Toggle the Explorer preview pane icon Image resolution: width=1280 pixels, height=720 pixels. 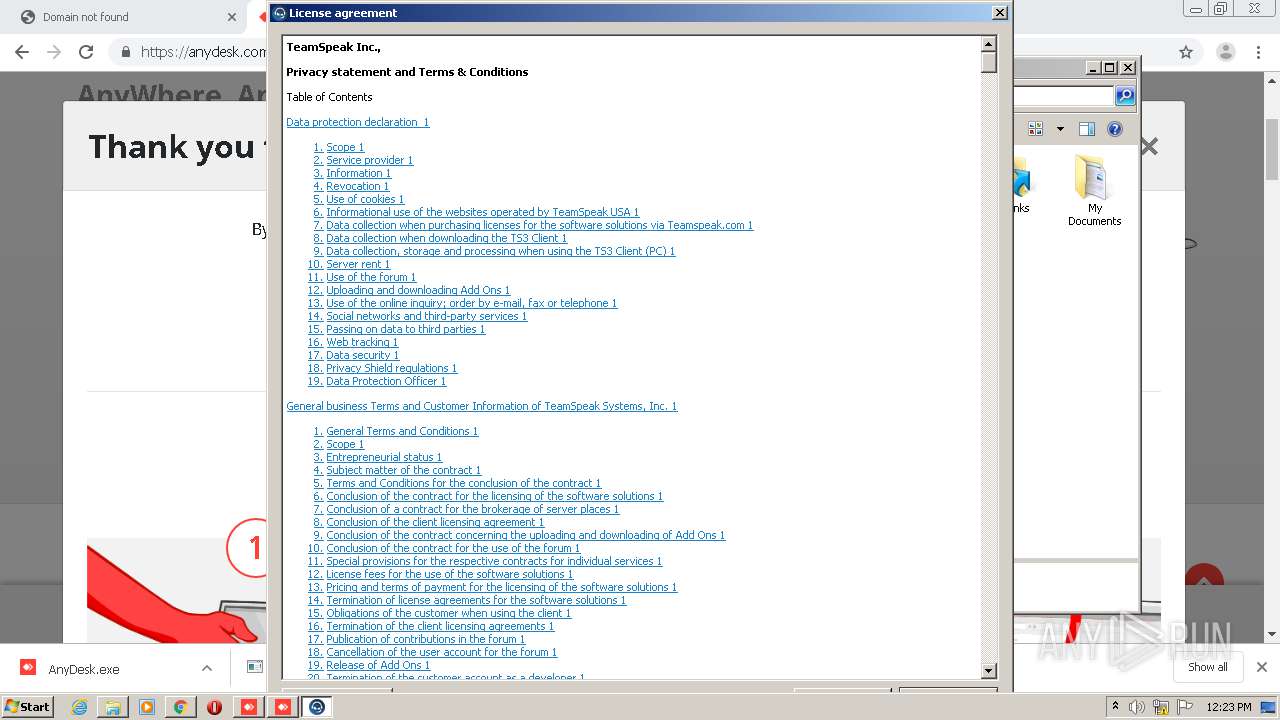[1087, 129]
